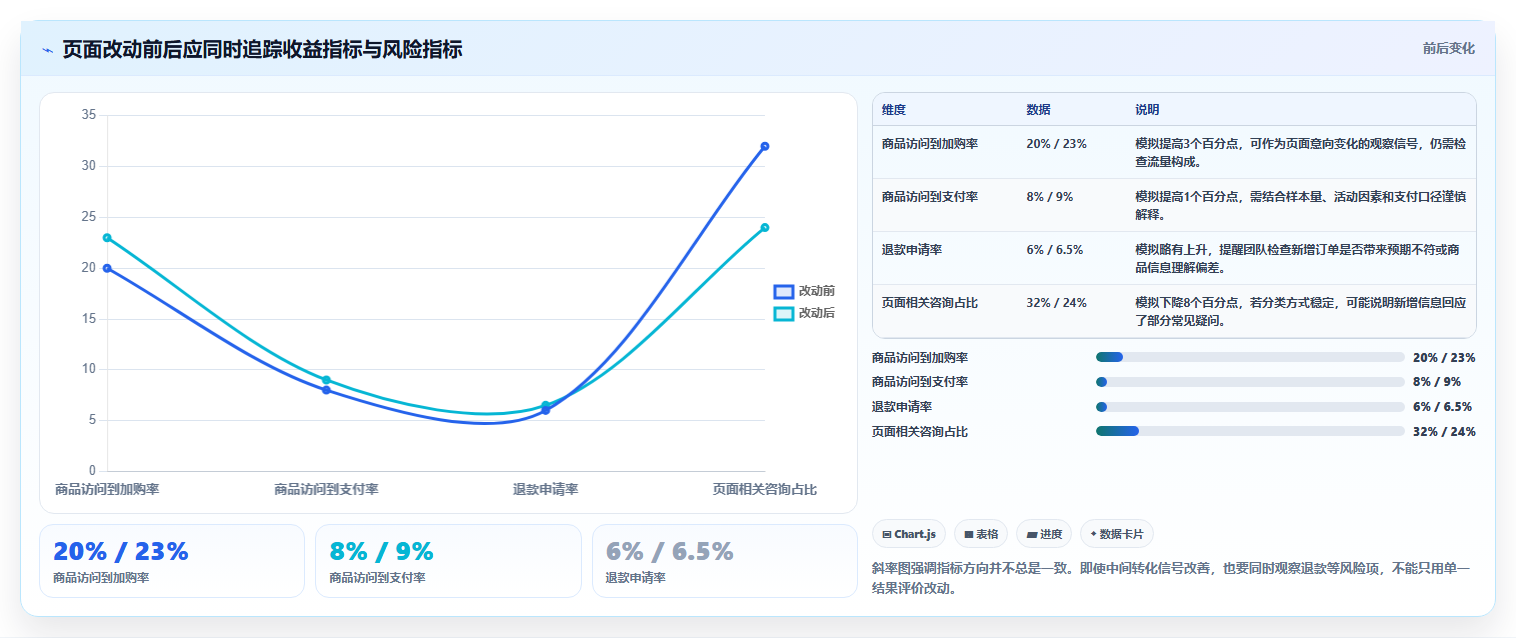Click the page title 页面改动前后应同时追踪收益指标与风险指标
This screenshot has height=638, width=1516.
click(262, 50)
